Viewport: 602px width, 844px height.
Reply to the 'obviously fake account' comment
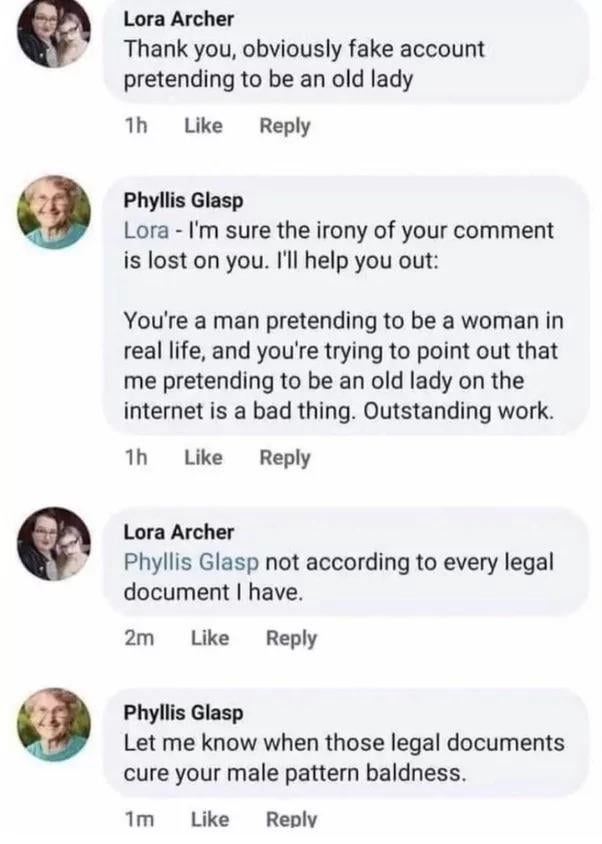284,126
